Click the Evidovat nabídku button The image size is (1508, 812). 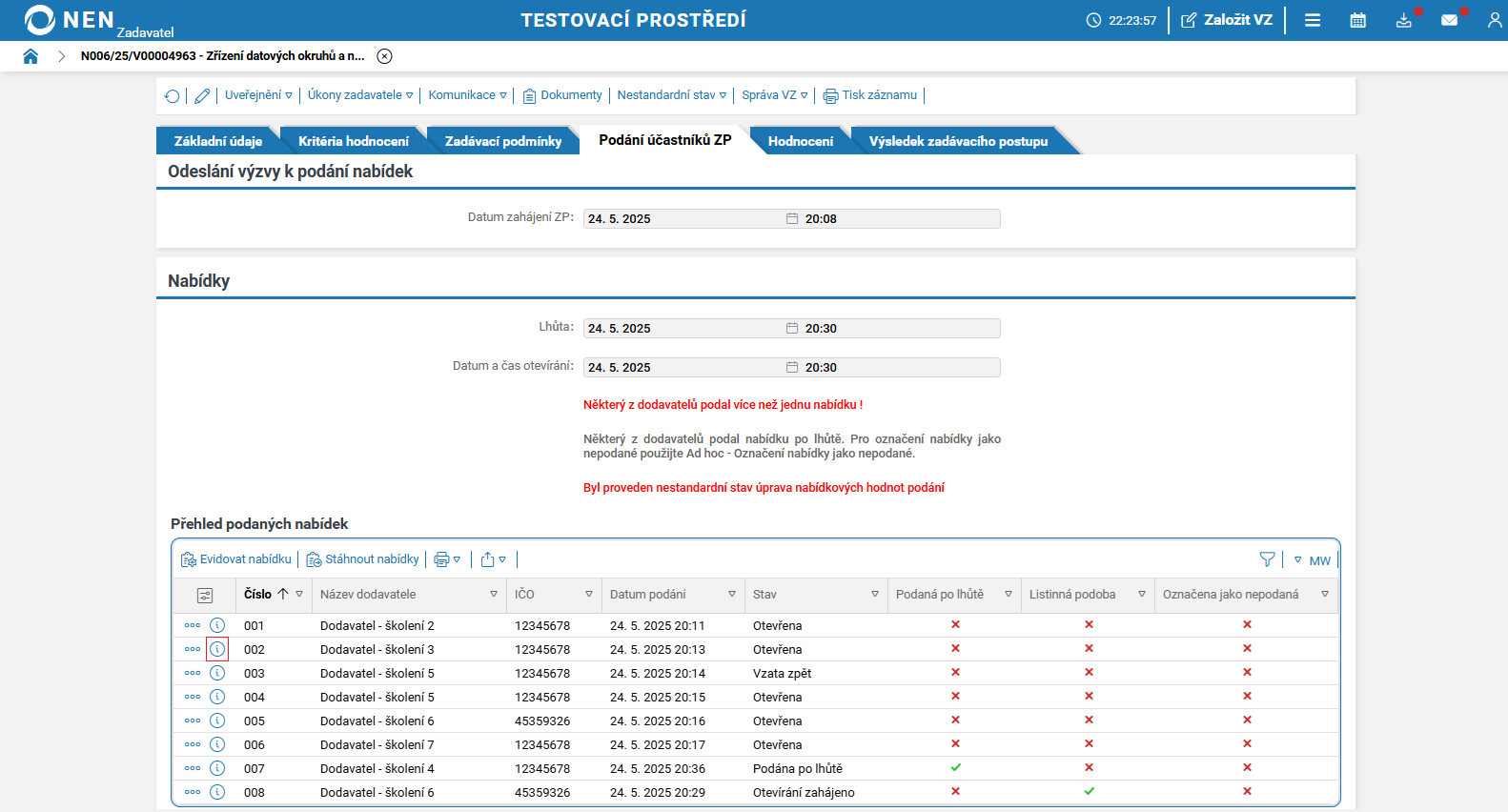pos(236,559)
